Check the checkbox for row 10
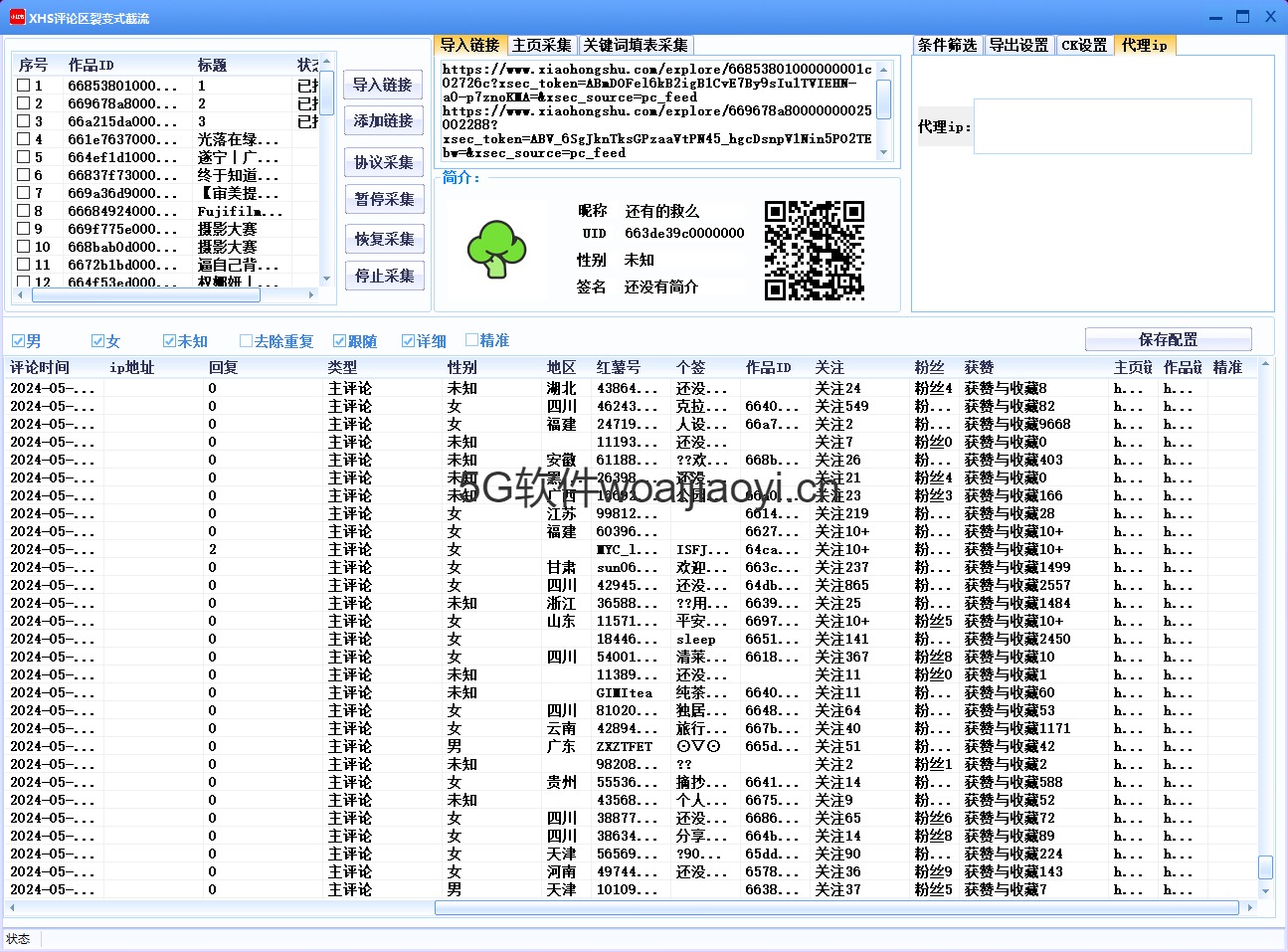Image resolution: width=1288 pixels, height=952 pixels. (x=24, y=247)
